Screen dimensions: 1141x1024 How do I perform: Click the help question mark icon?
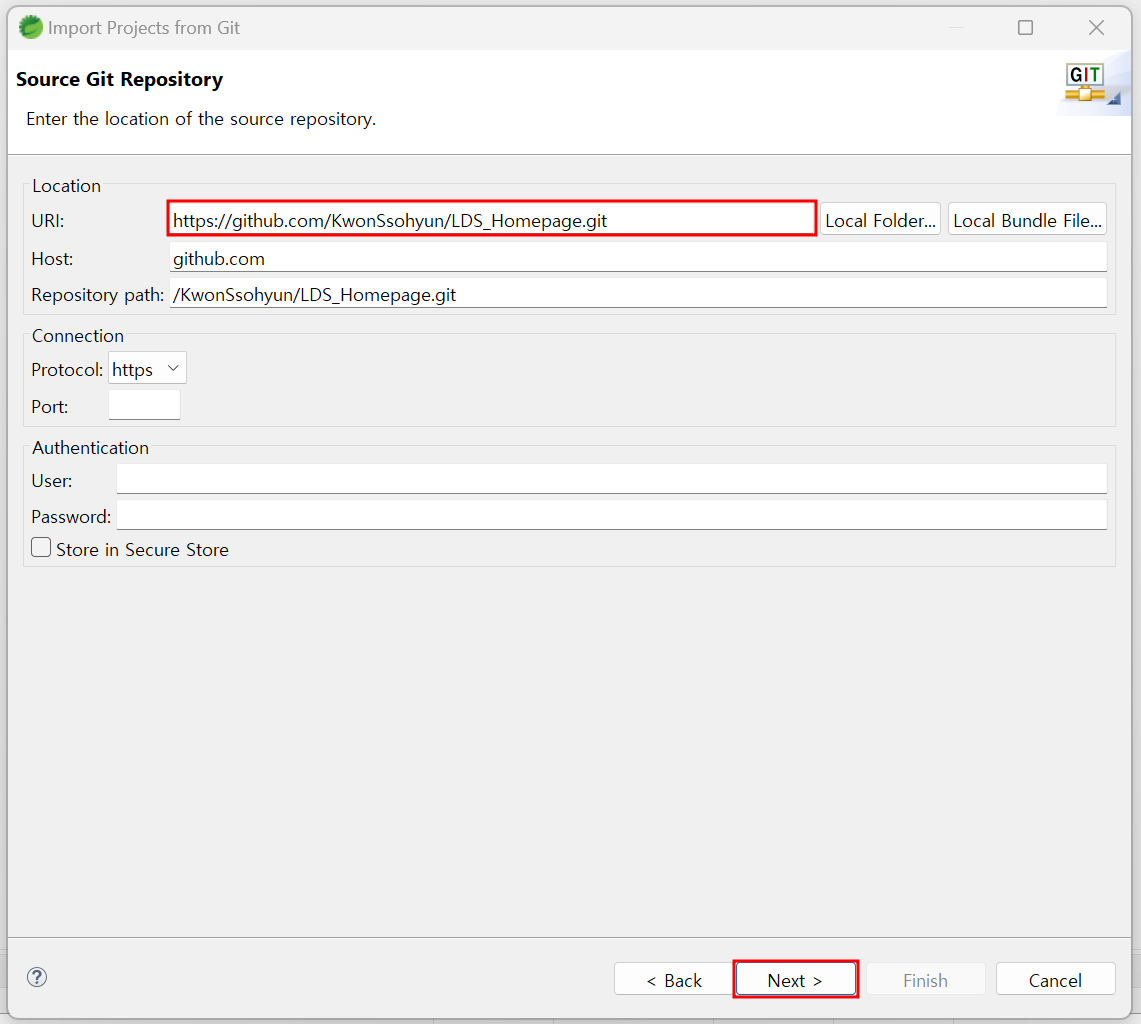[37, 977]
